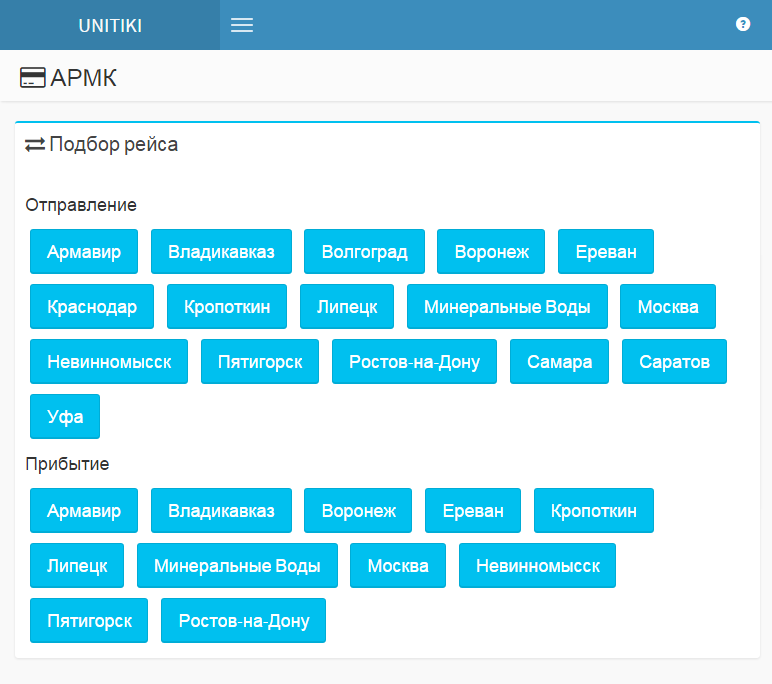The height and width of the screenshot is (684, 772).
Task: Click the arrows icon beside Подбор рейса
Action: pos(35,144)
